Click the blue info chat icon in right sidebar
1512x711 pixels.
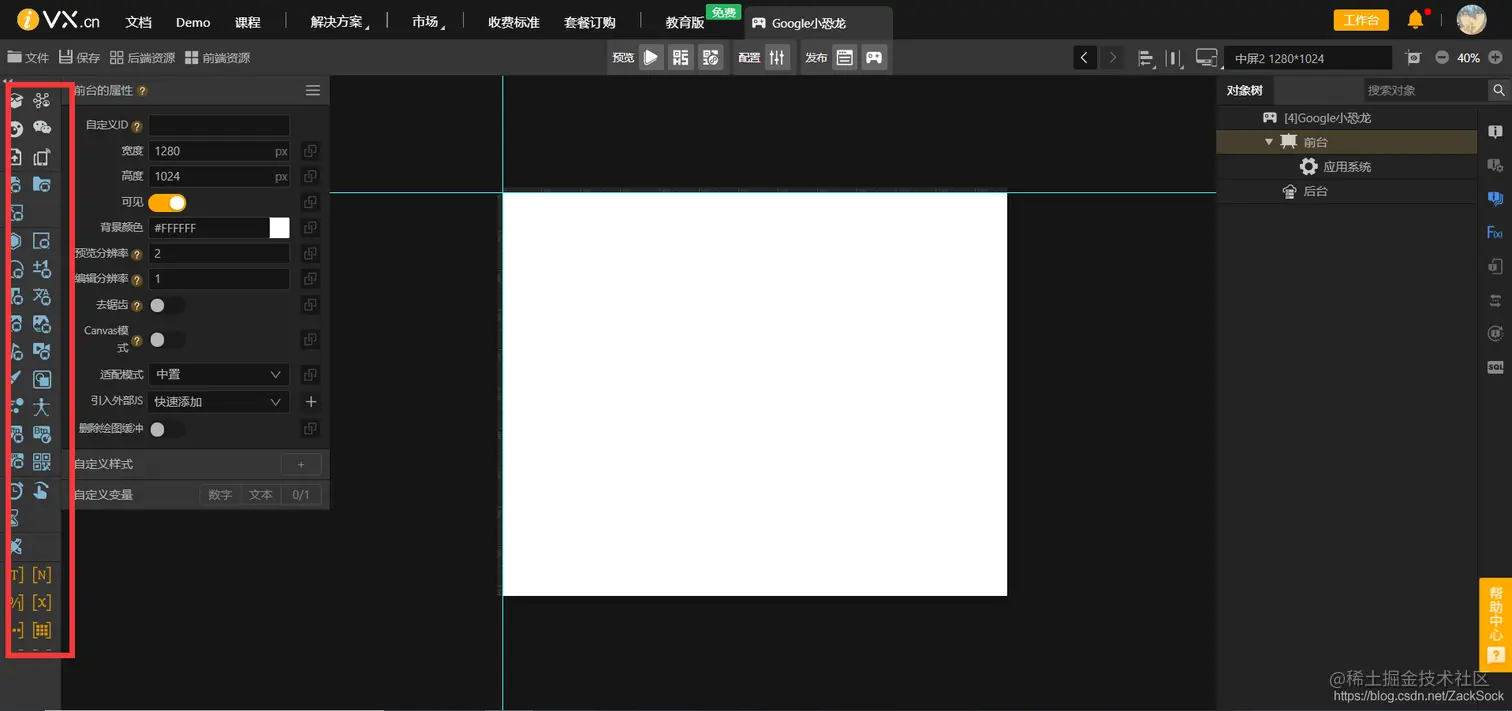tap(1495, 198)
